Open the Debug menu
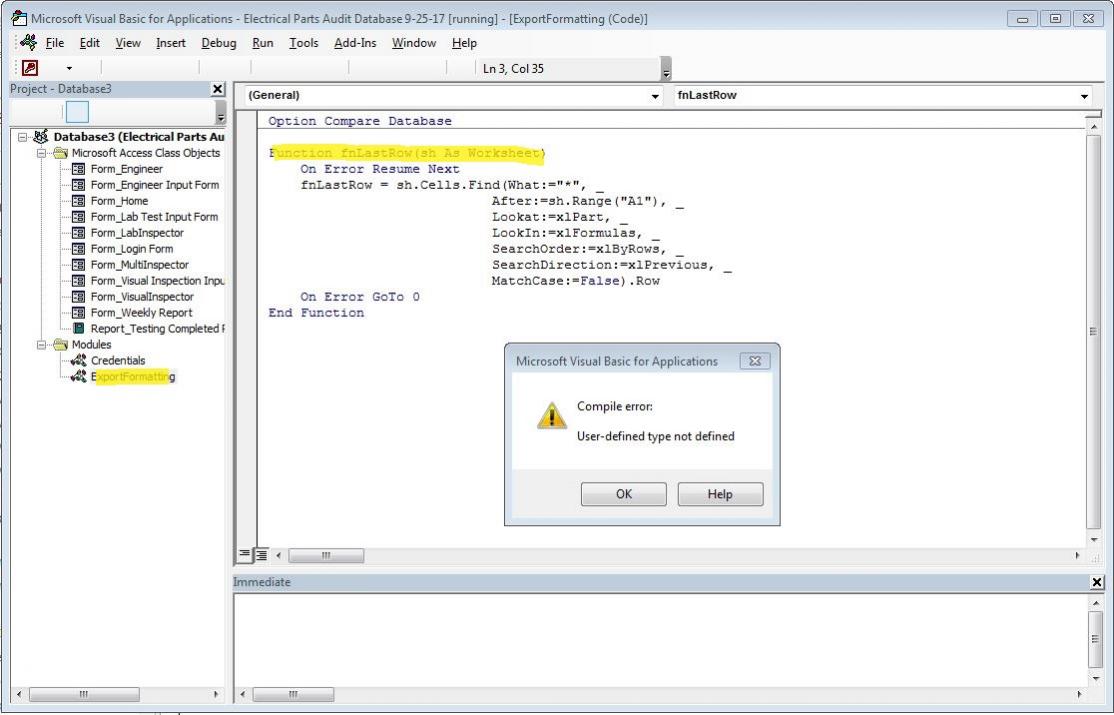This screenshot has height=715, width=1114. pyautogui.click(x=219, y=43)
